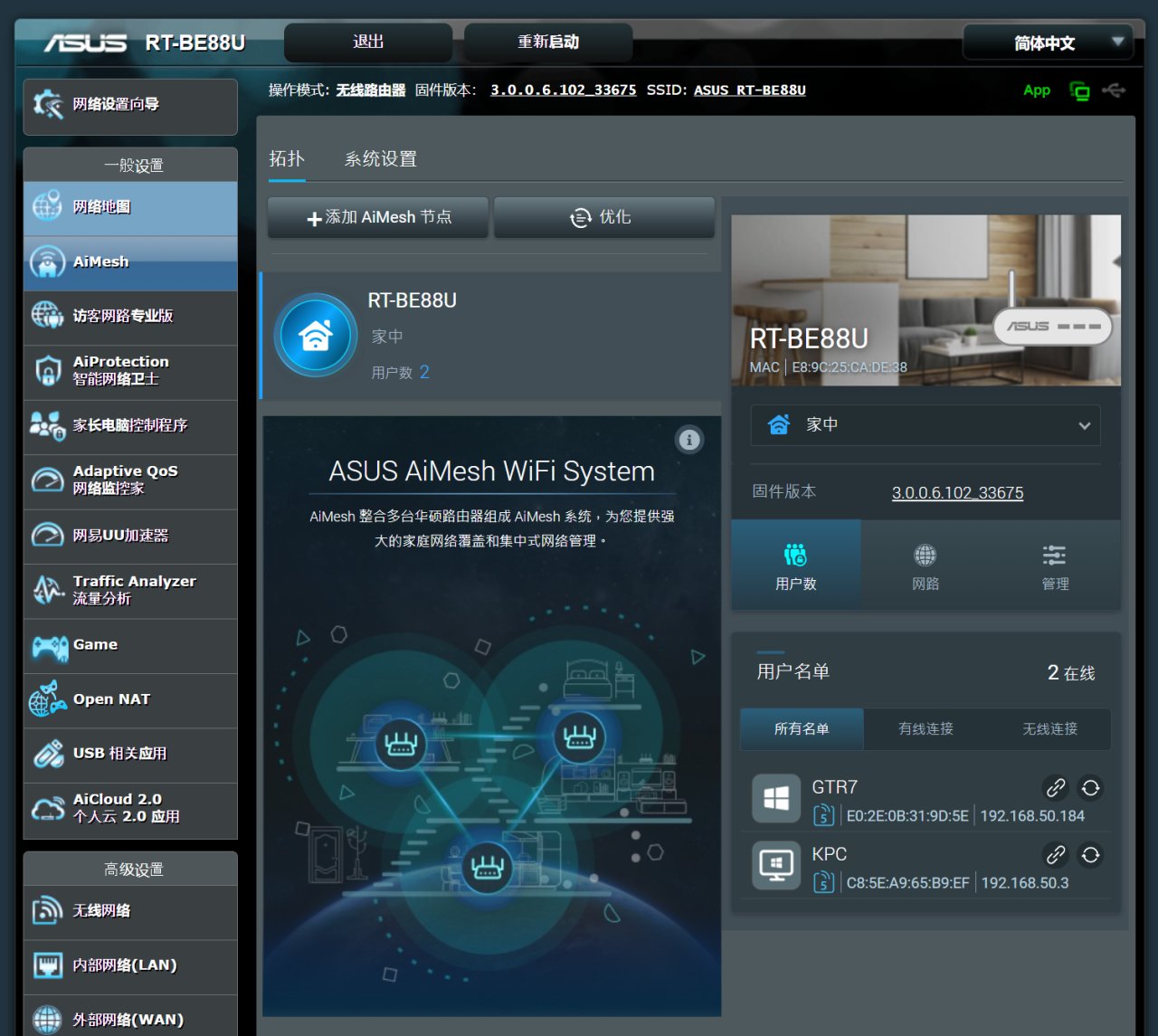Switch to the 系统设置 tab

[x=381, y=159]
